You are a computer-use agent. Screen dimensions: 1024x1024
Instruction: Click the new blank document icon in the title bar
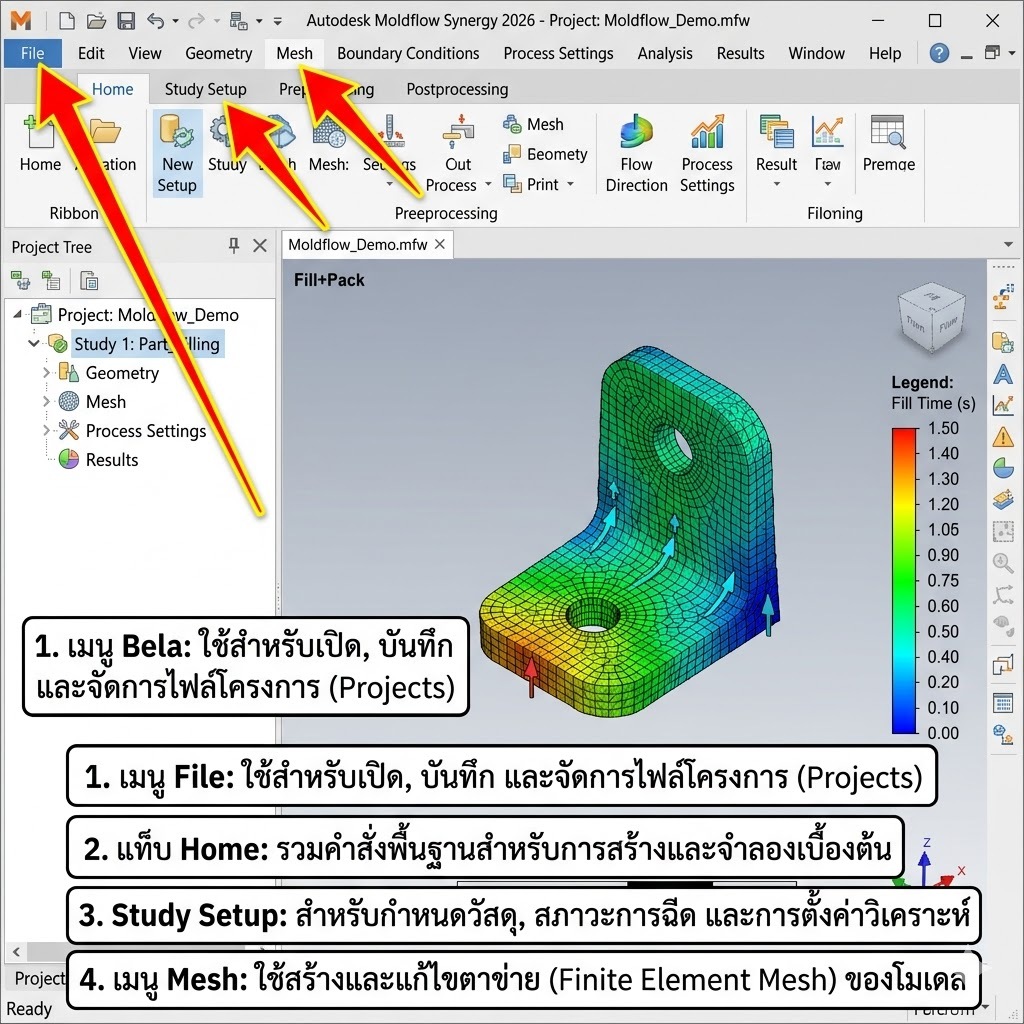(67, 21)
